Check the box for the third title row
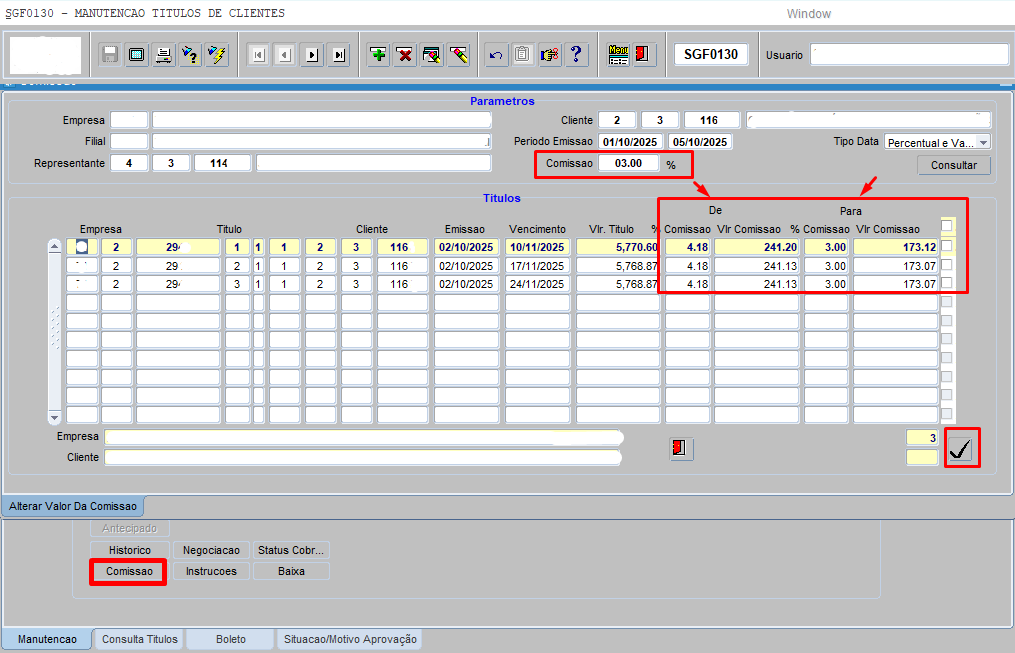Image resolution: width=1015 pixels, height=653 pixels. (x=947, y=284)
